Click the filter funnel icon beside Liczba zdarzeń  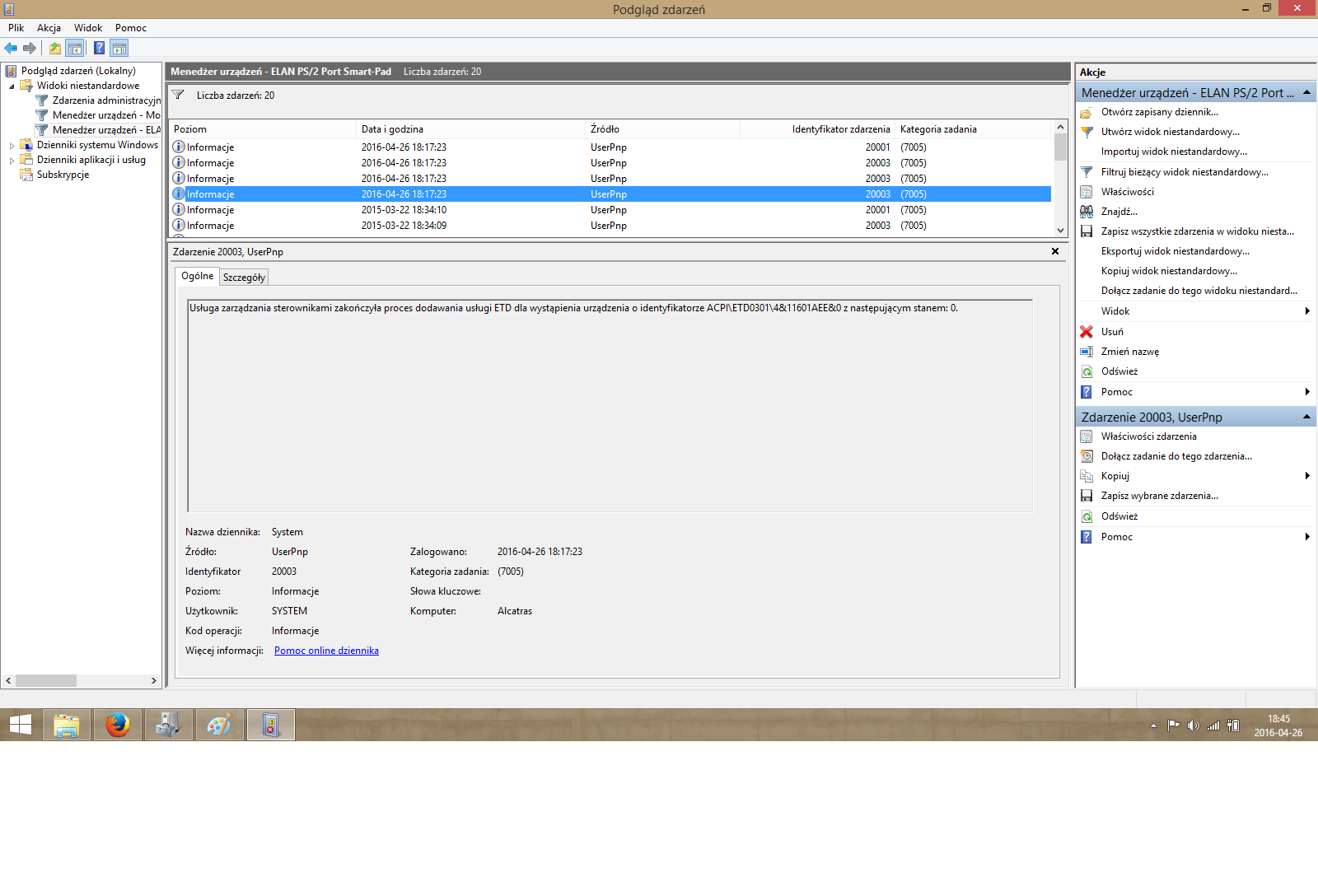tap(178, 95)
